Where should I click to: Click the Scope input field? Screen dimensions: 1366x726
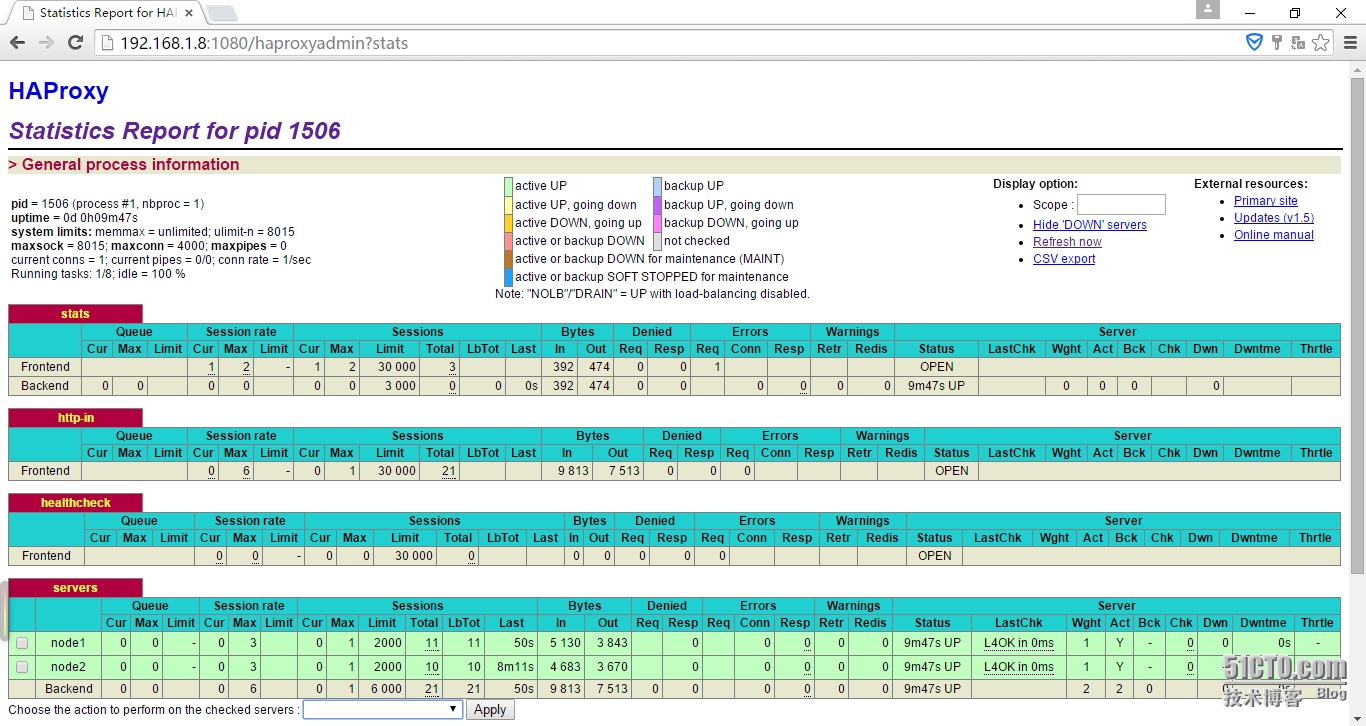(x=1121, y=204)
